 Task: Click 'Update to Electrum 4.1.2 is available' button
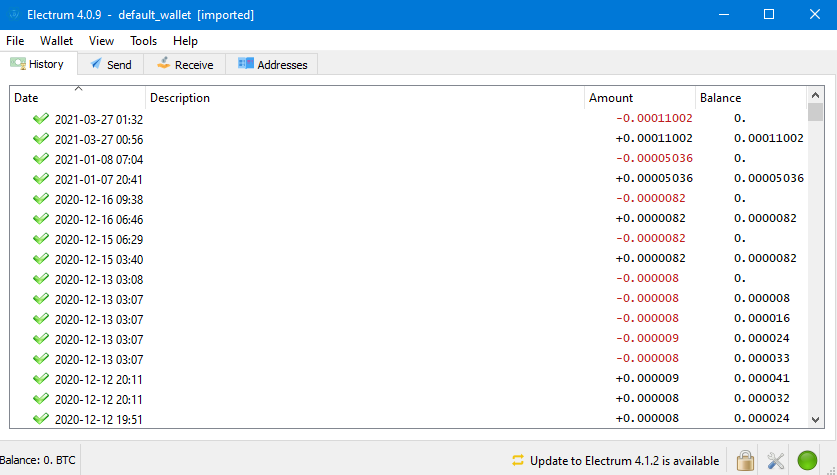(x=615, y=460)
